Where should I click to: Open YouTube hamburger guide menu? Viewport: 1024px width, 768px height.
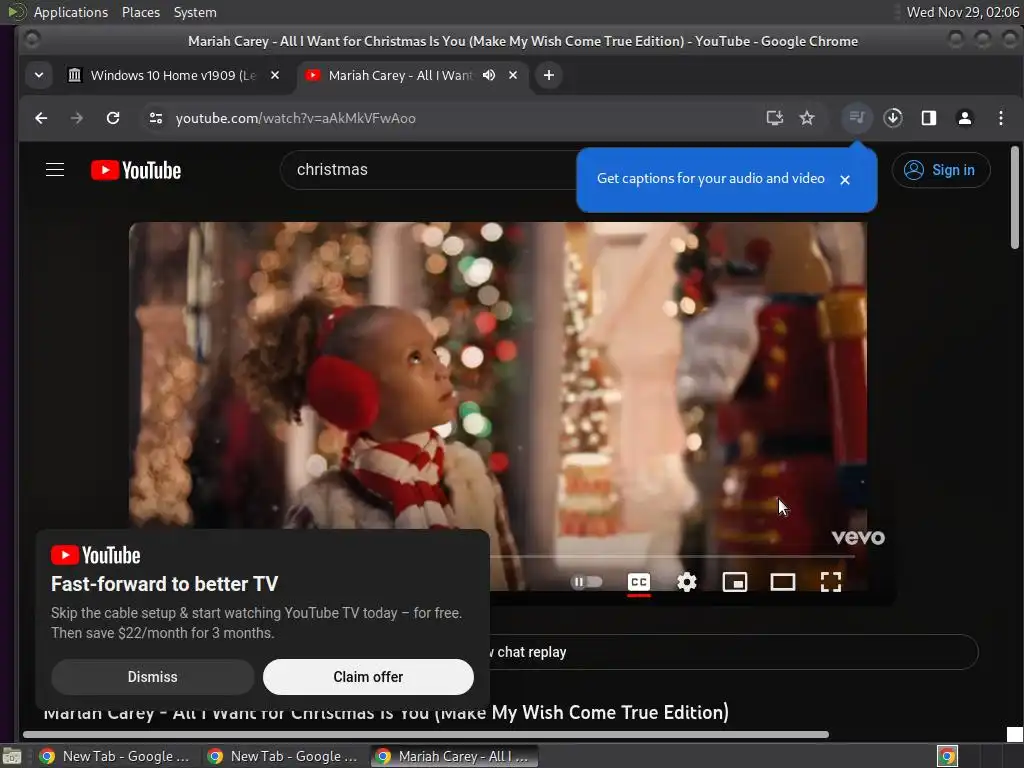(55, 170)
